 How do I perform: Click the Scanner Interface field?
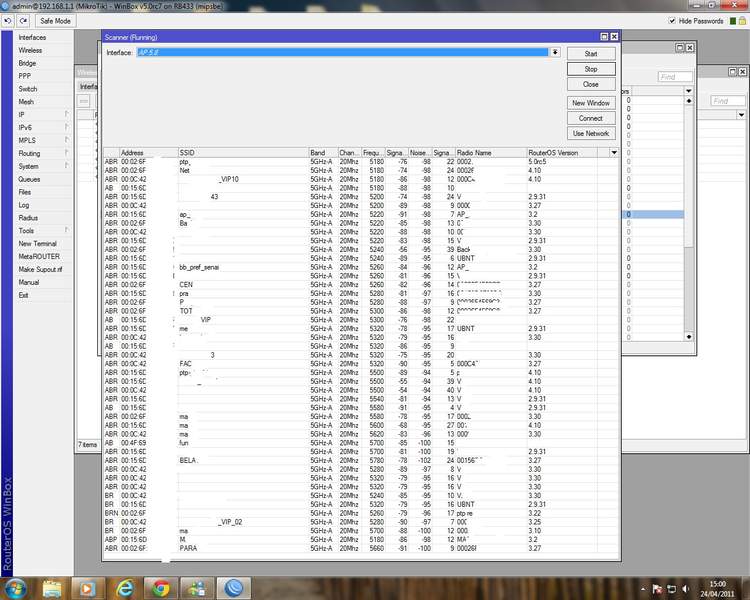pyautogui.click(x=342, y=52)
